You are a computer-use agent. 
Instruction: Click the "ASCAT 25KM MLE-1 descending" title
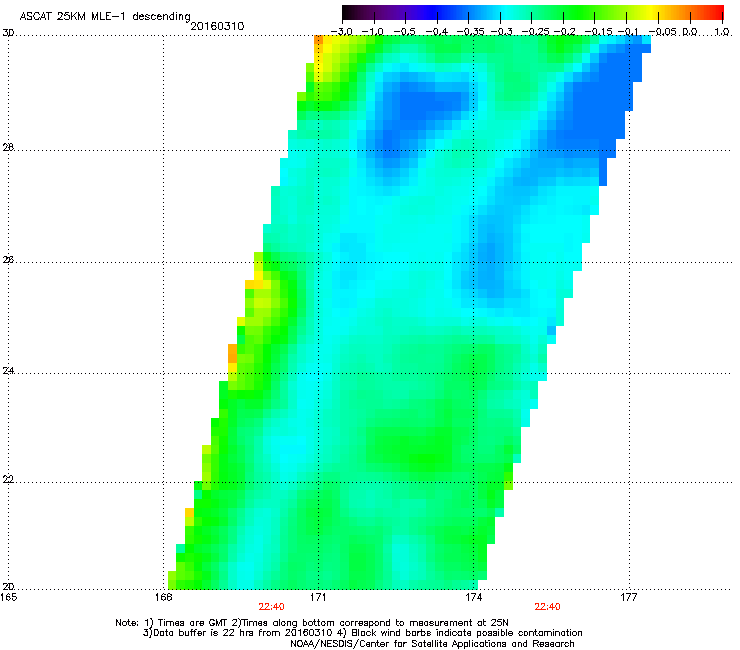105,16
